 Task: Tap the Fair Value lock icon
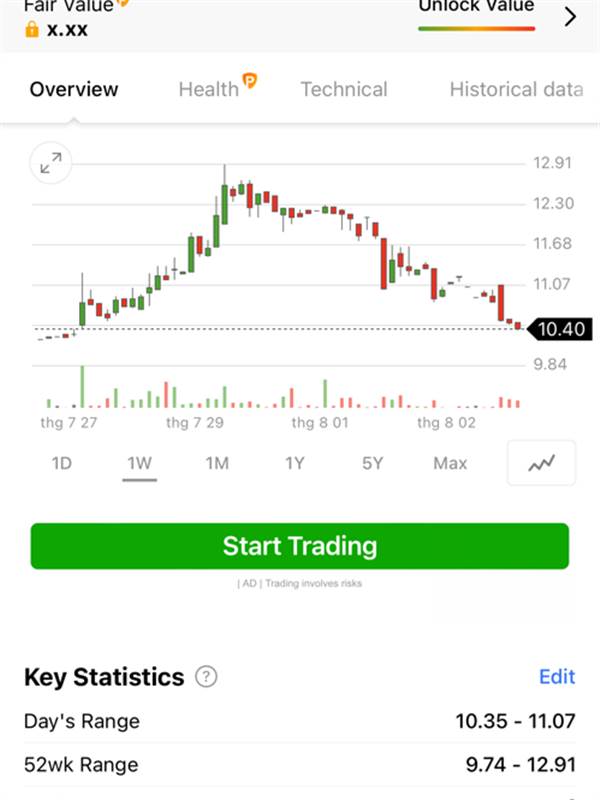[32, 29]
